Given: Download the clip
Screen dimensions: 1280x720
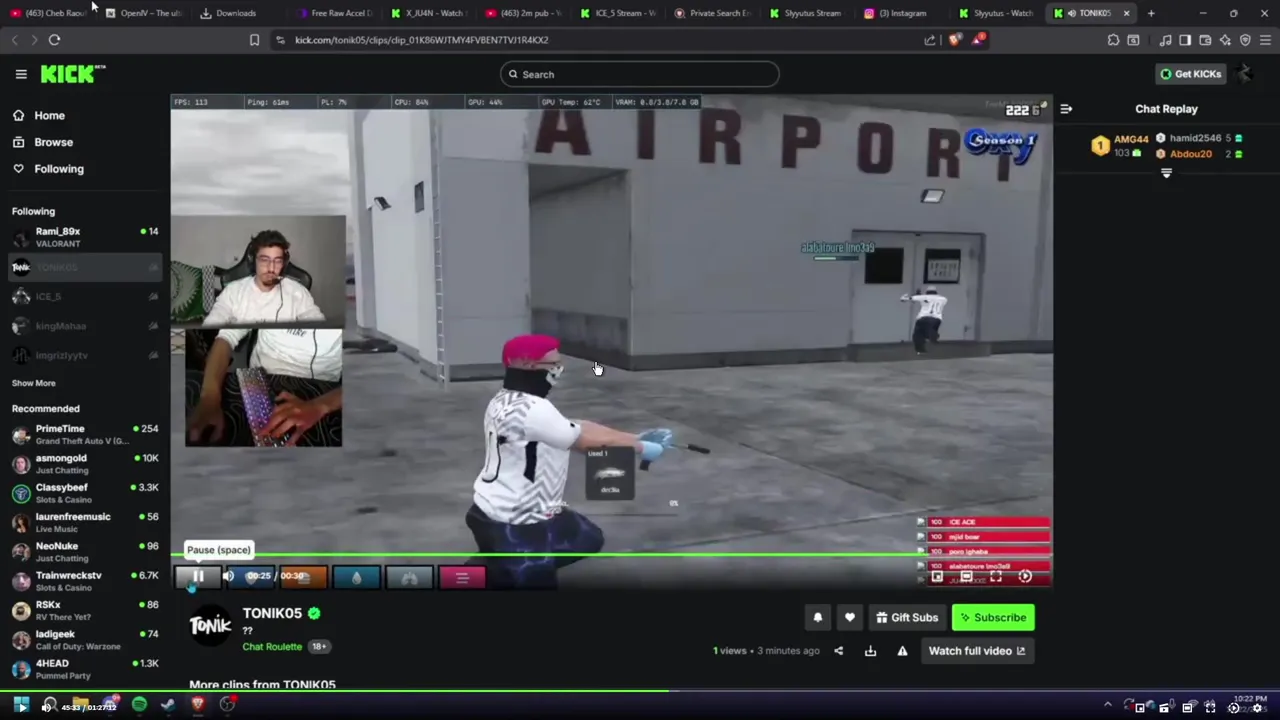Looking at the screenshot, I should point(870,651).
